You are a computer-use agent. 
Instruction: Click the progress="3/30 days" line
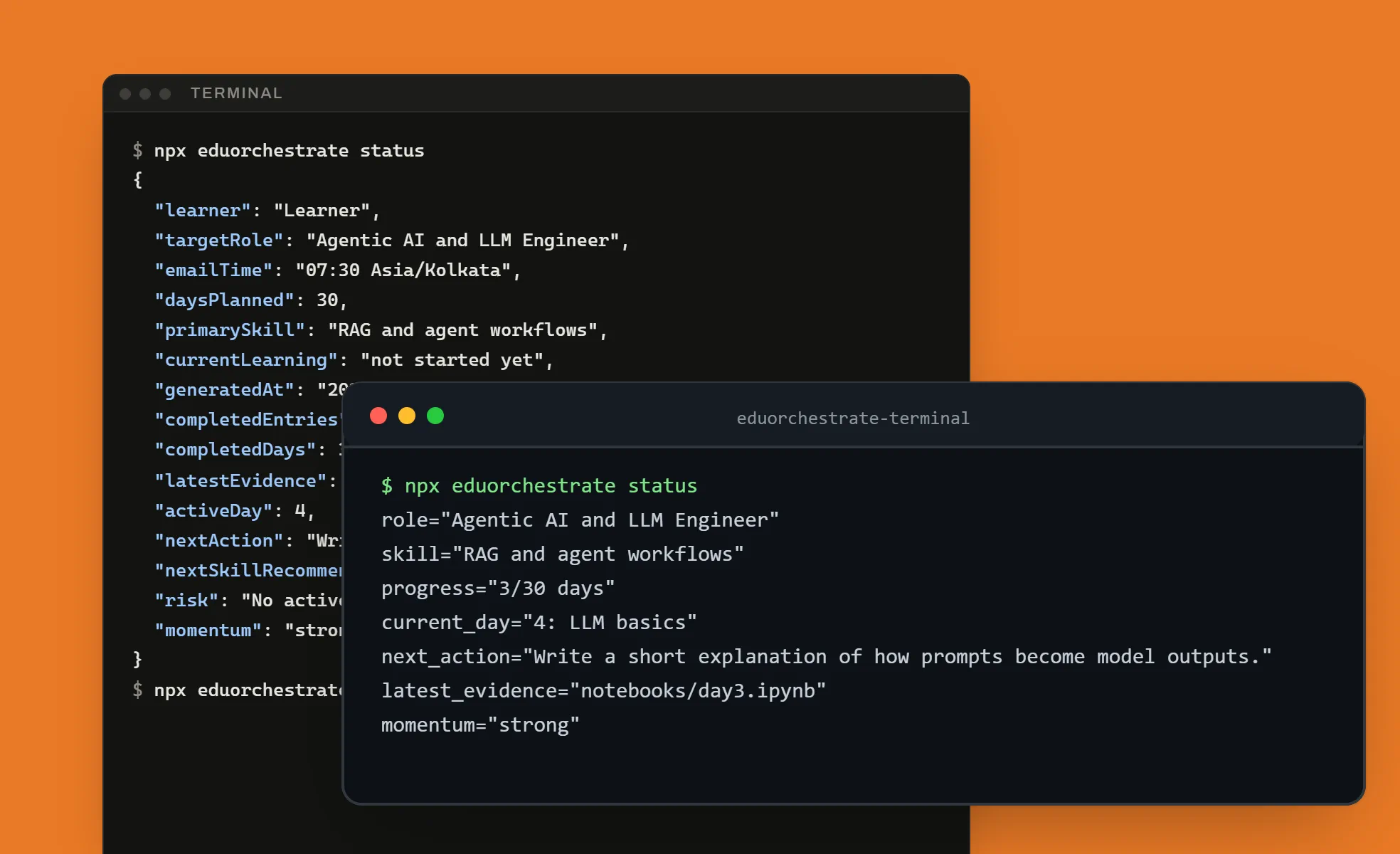(498, 588)
